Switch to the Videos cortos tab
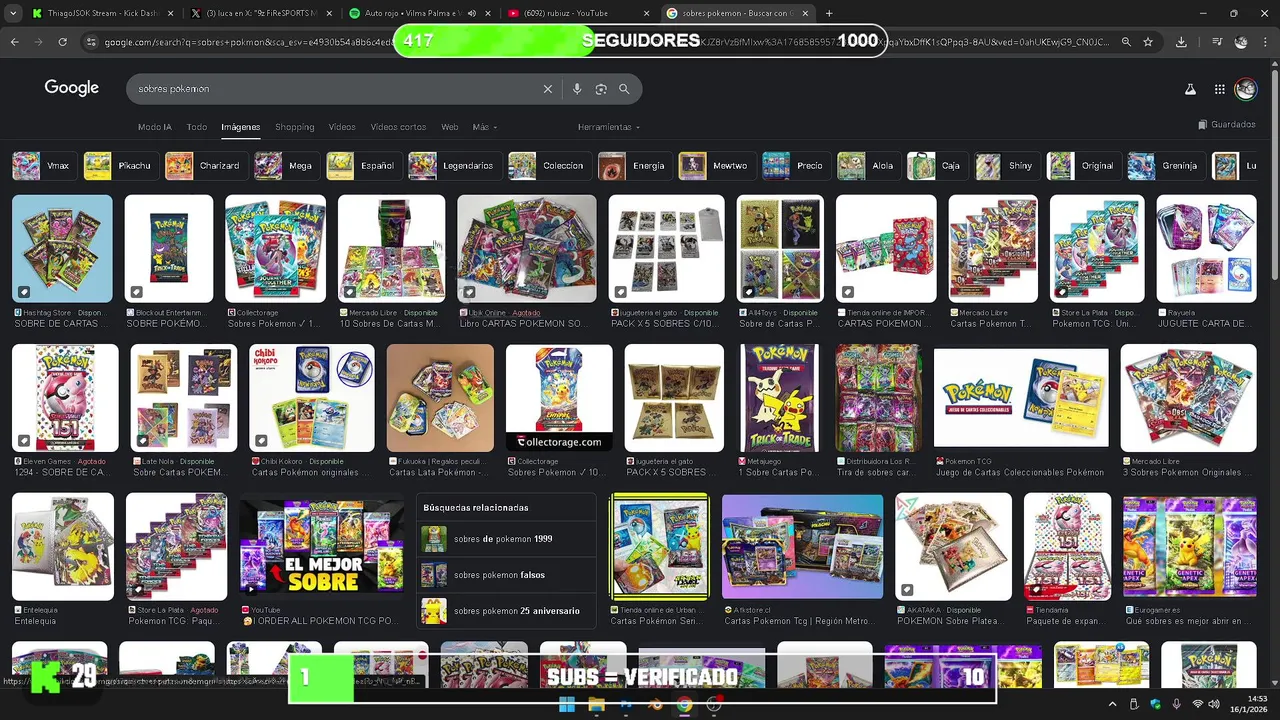 (x=398, y=127)
